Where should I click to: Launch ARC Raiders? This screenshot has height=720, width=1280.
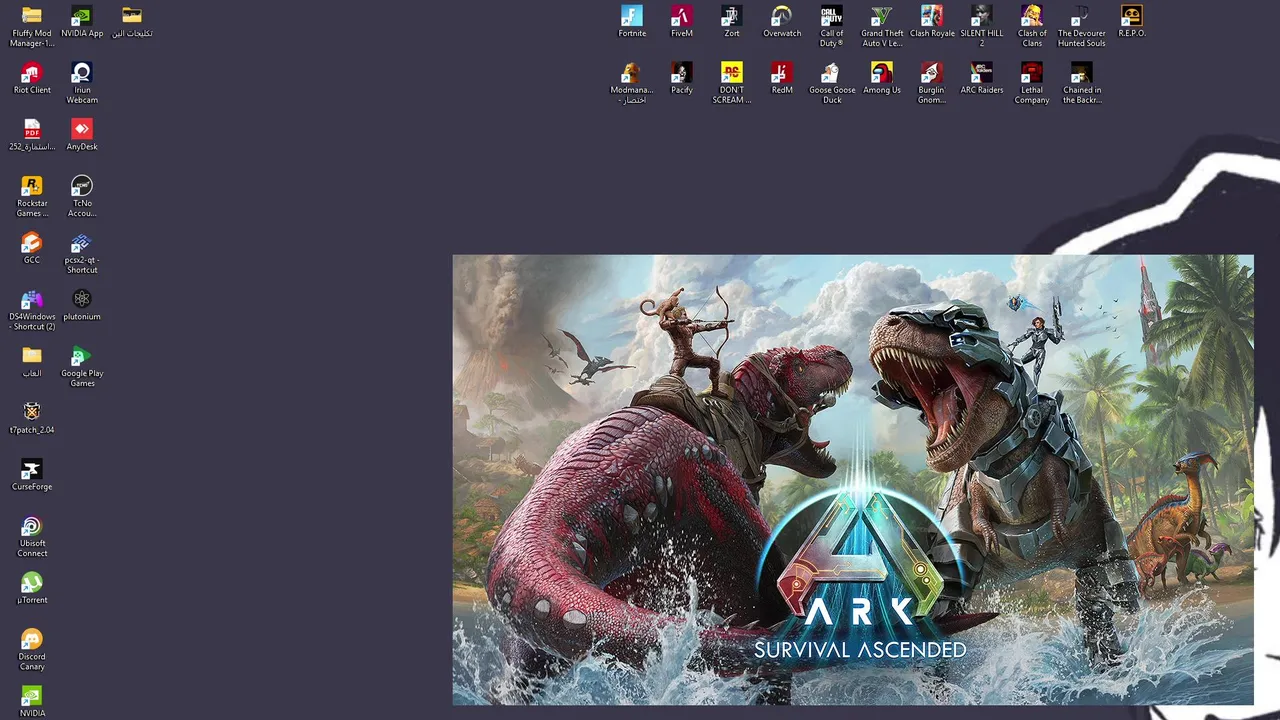[982, 73]
